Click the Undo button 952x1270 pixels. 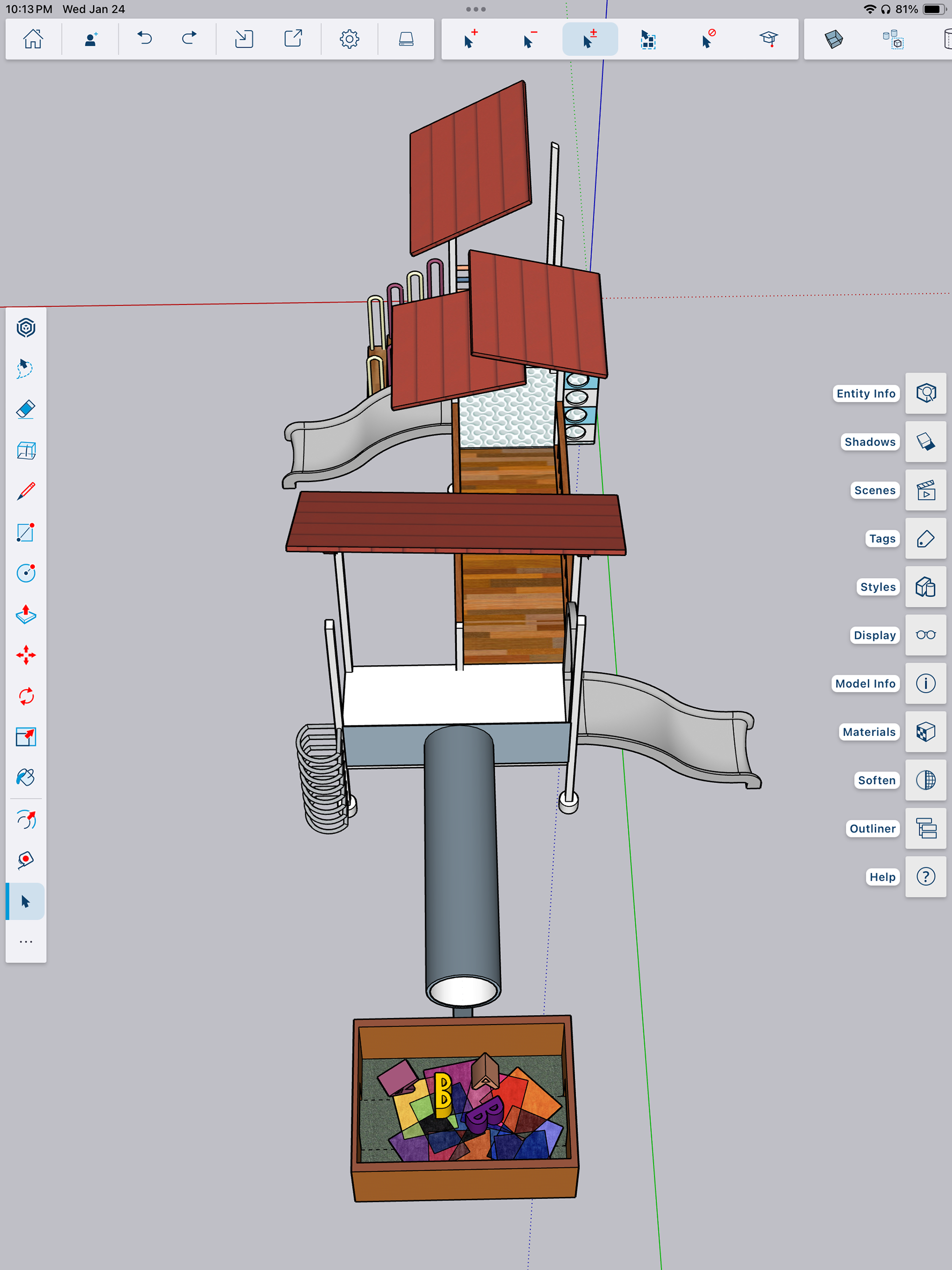click(x=145, y=39)
